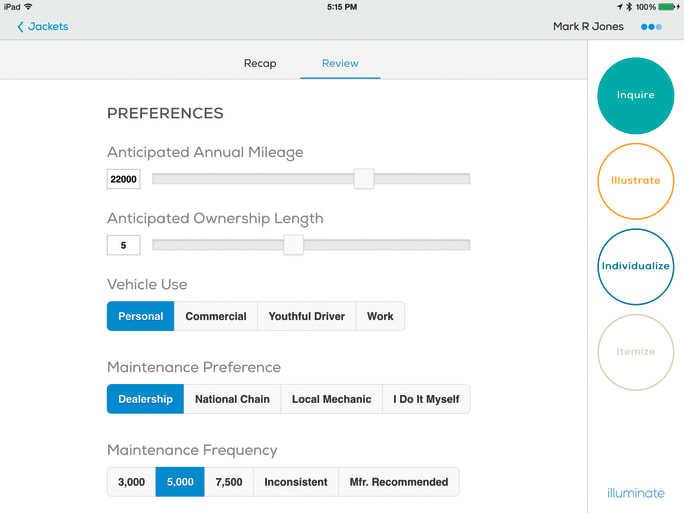Viewport: 684px width, 513px height.
Task: Tap the back chevron beside Jackets
Action: (x=20, y=27)
